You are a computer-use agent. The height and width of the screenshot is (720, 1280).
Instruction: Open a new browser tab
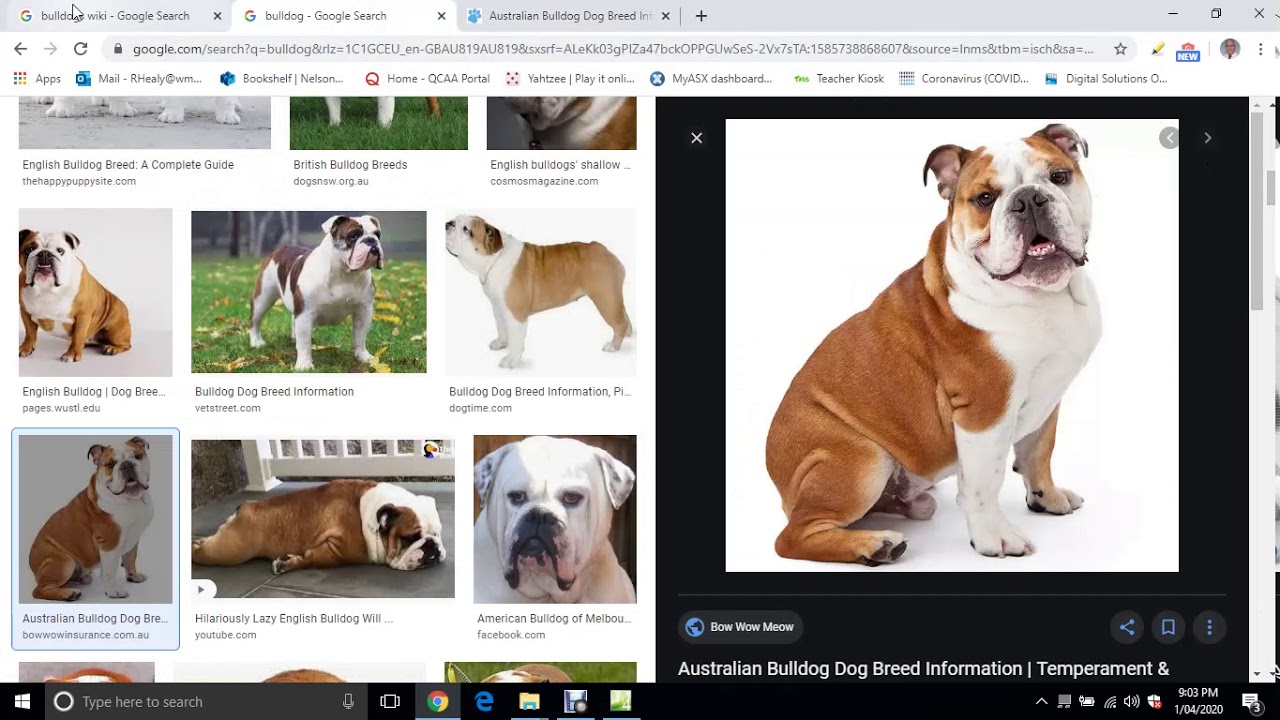click(701, 16)
